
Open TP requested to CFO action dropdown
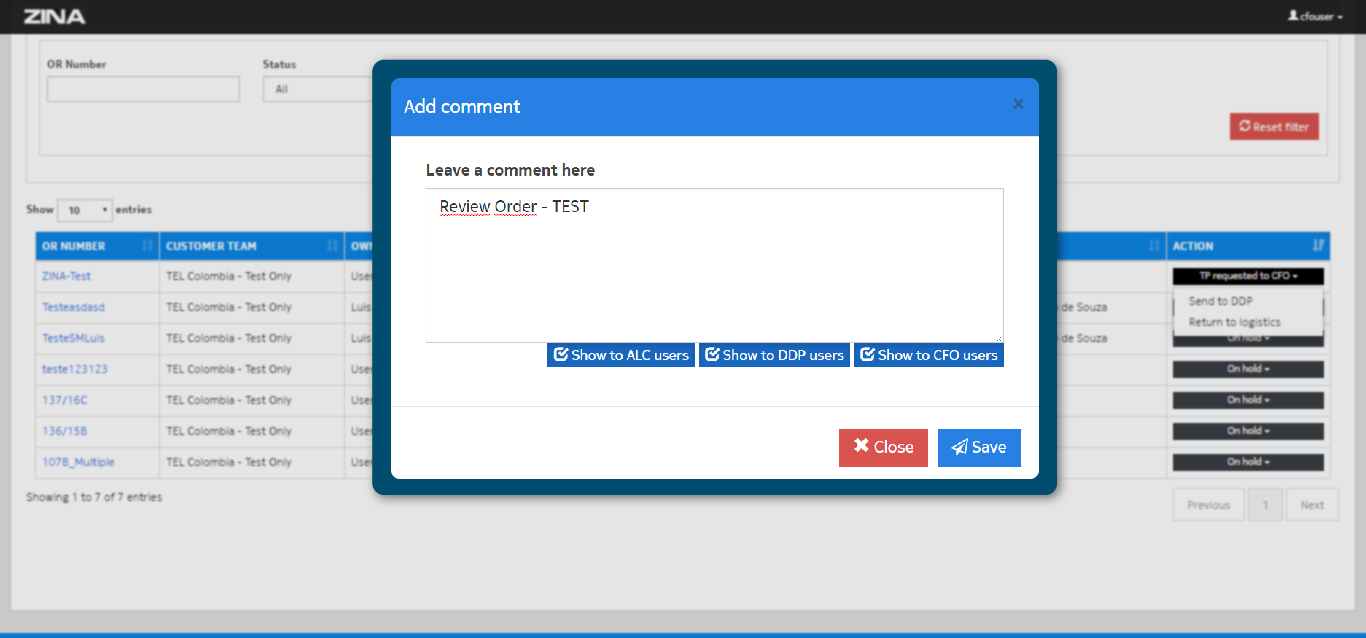point(1248,276)
